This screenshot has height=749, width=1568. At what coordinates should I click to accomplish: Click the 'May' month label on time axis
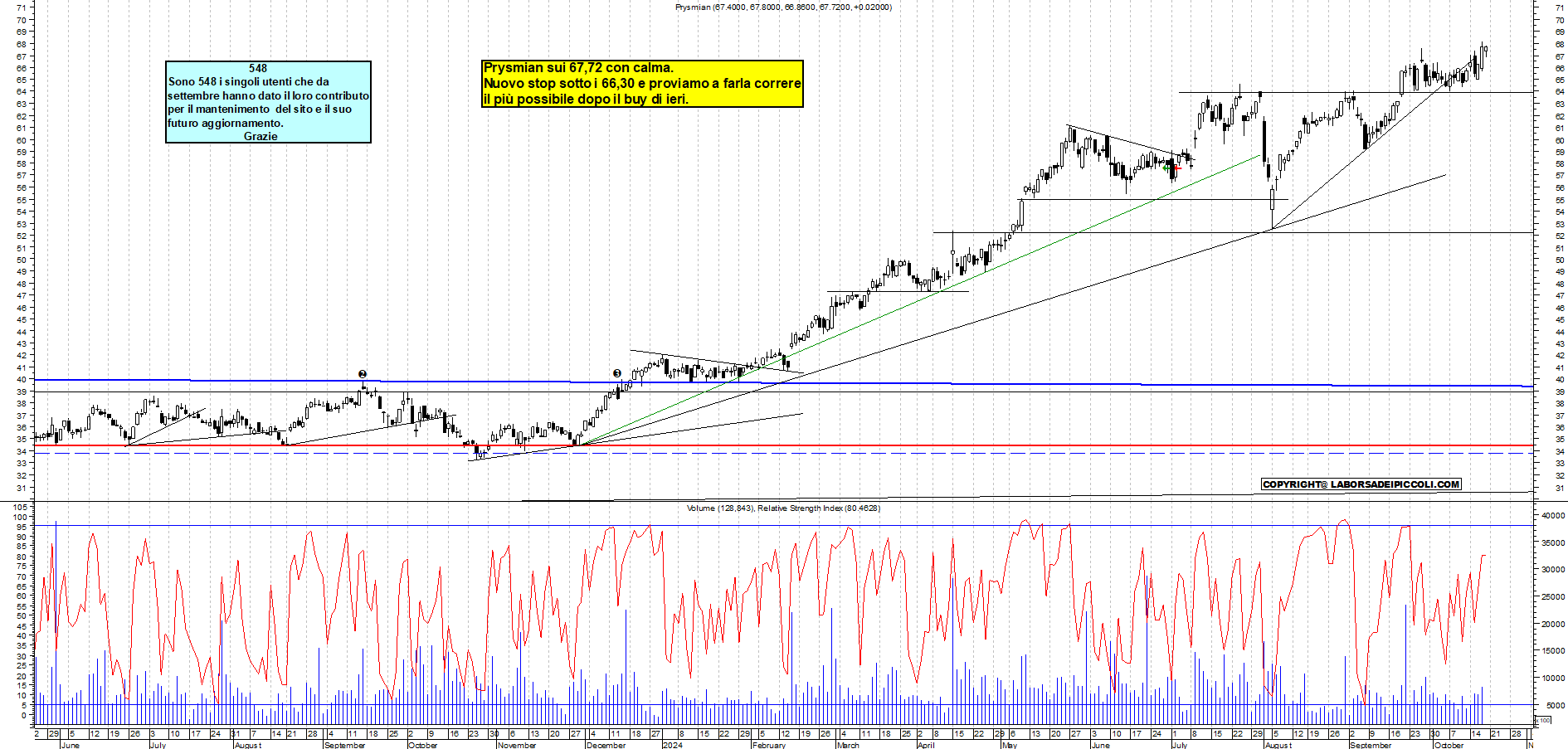coord(1010,745)
